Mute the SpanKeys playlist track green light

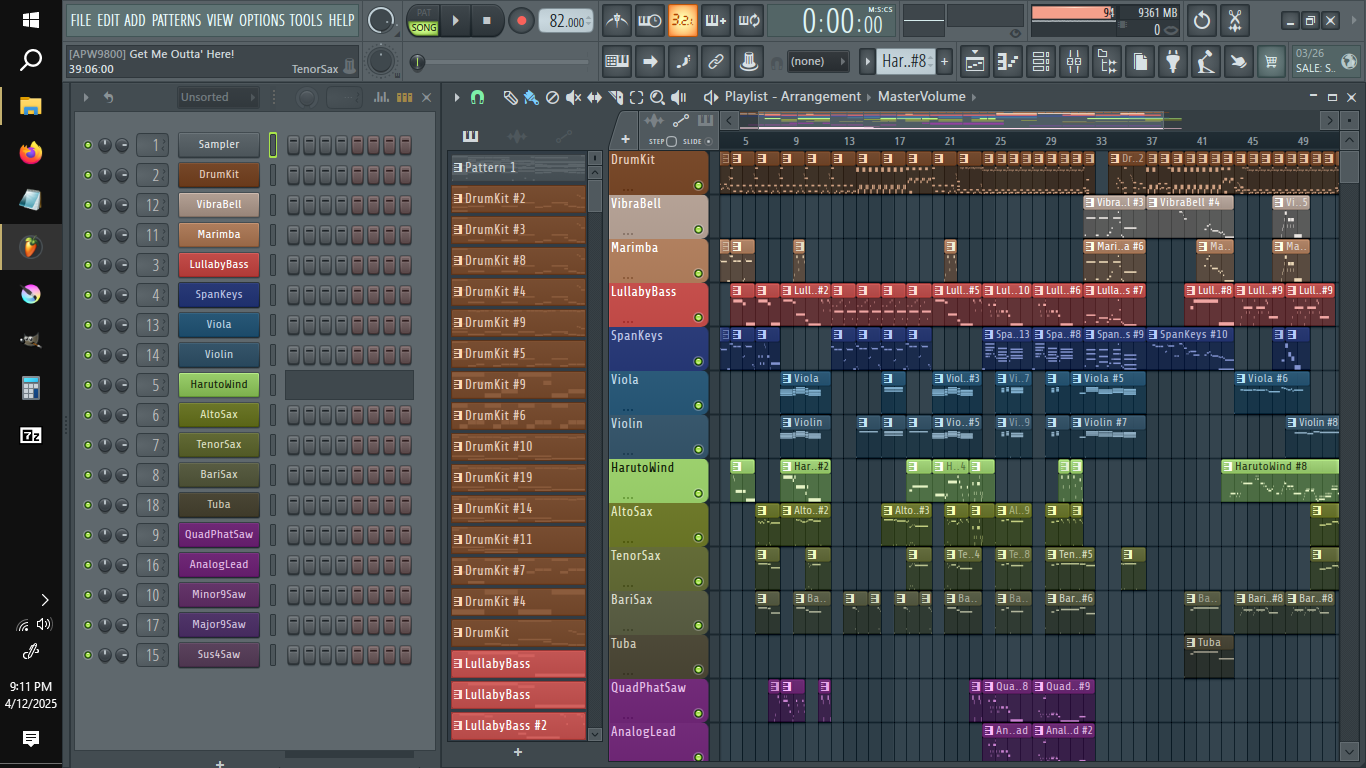(x=699, y=362)
